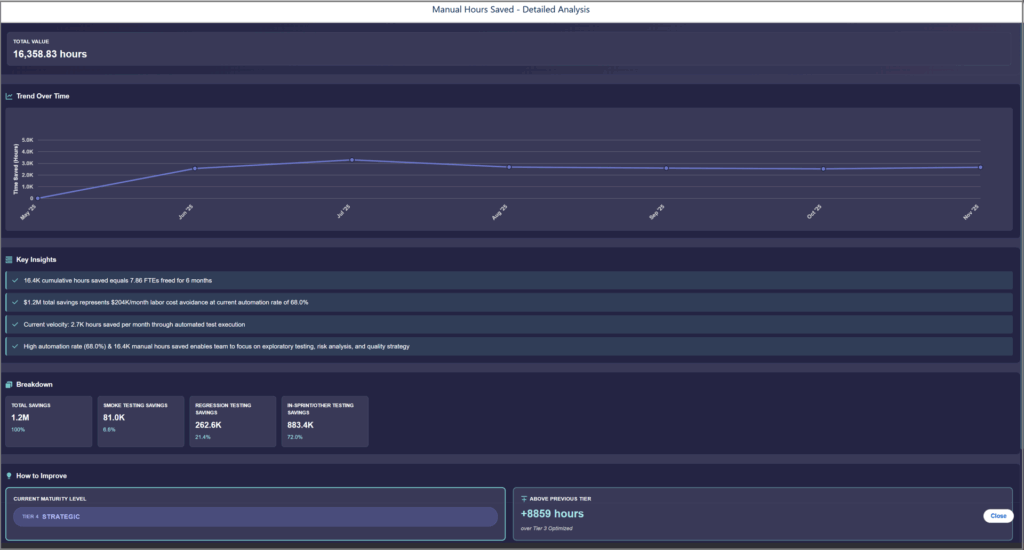The width and height of the screenshot is (1024, 550).
Task: Click checkmark beside 7.86 FTEs freed insight
Action: tap(15, 280)
